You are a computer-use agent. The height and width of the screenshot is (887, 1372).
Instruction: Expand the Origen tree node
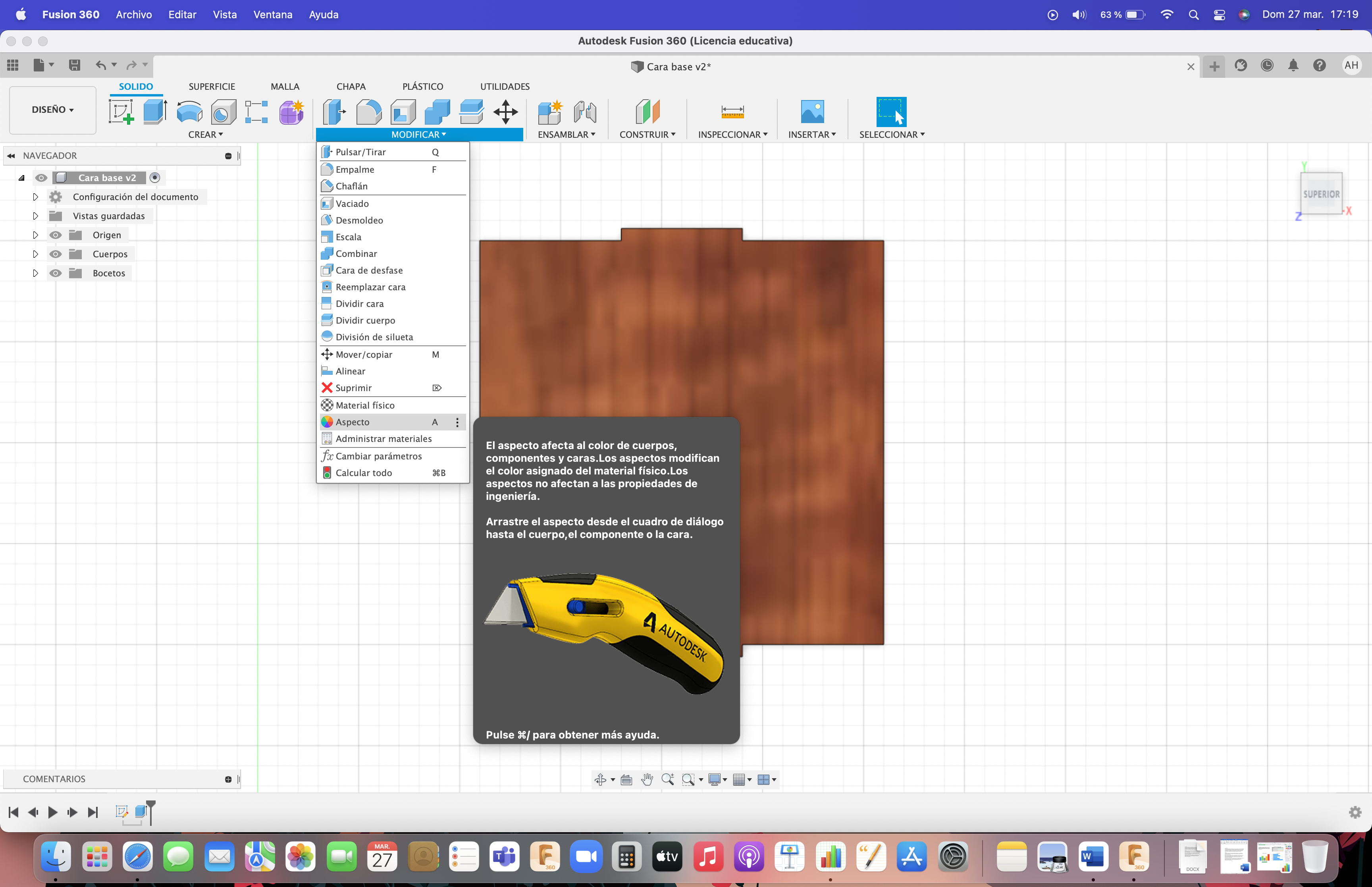click(35, 235)
